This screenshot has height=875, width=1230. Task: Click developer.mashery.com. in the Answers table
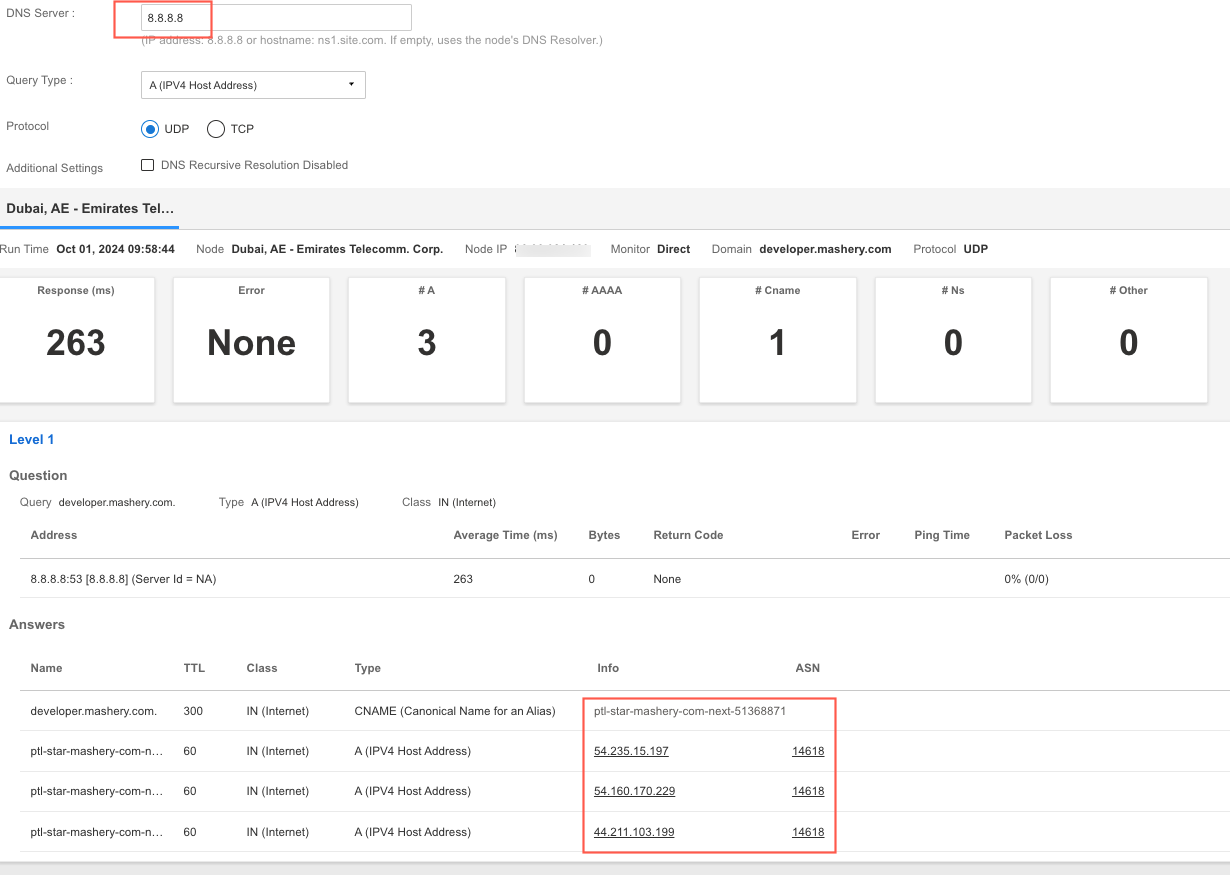click(x=94, y=711)
